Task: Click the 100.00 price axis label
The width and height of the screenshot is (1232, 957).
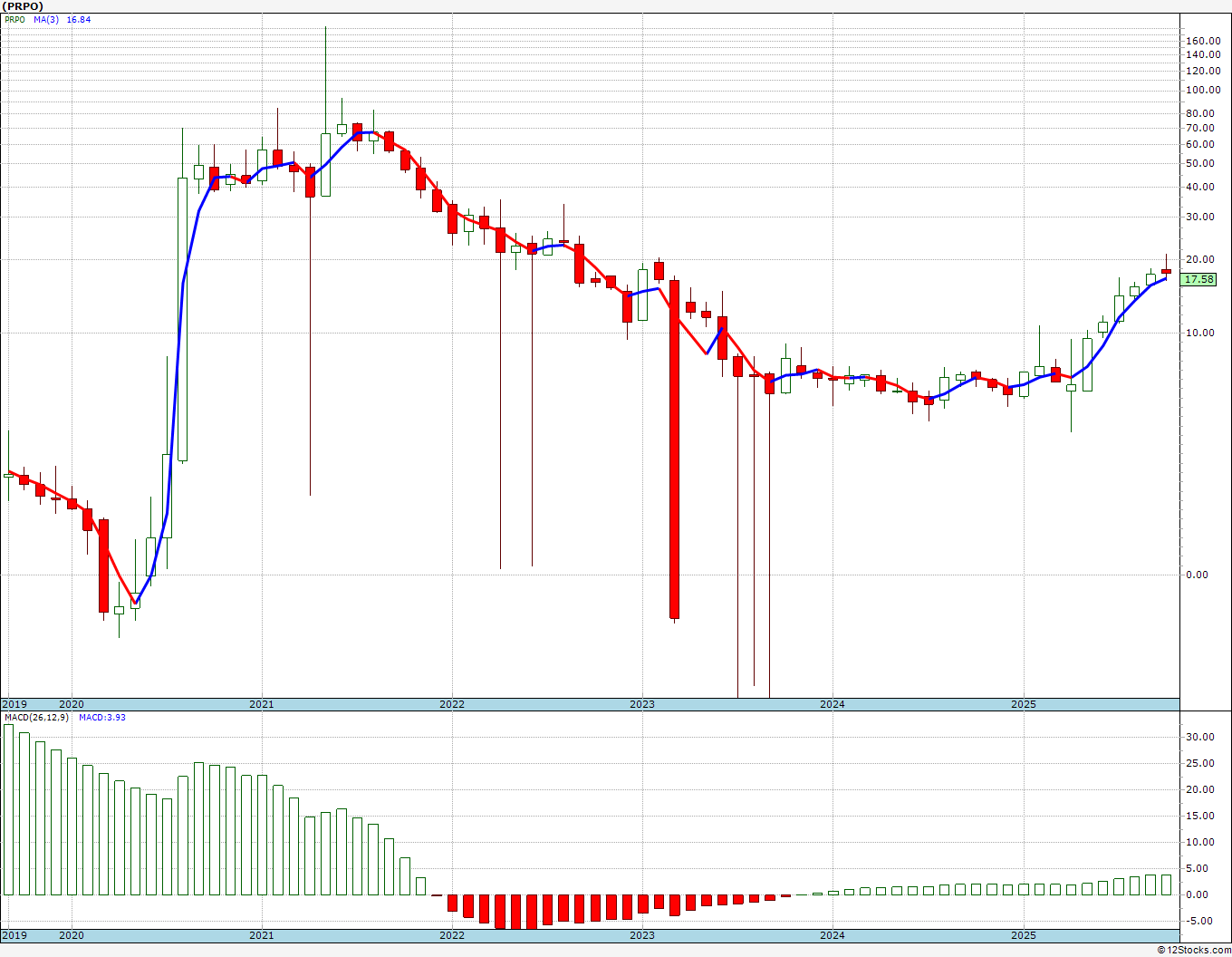Action: [x=1203, y=90]
